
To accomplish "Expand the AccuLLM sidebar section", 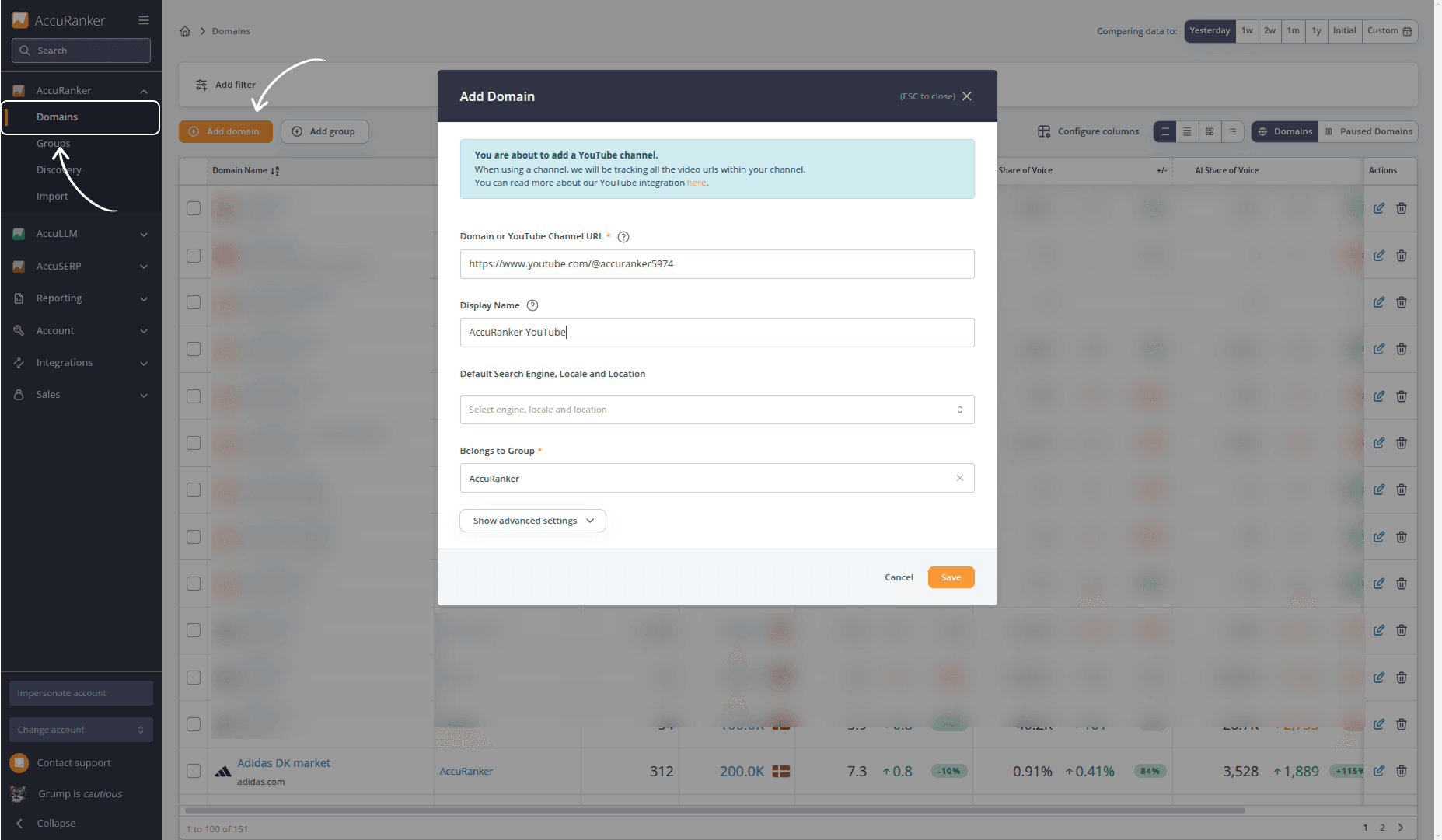I will click(x=81, y=234).
